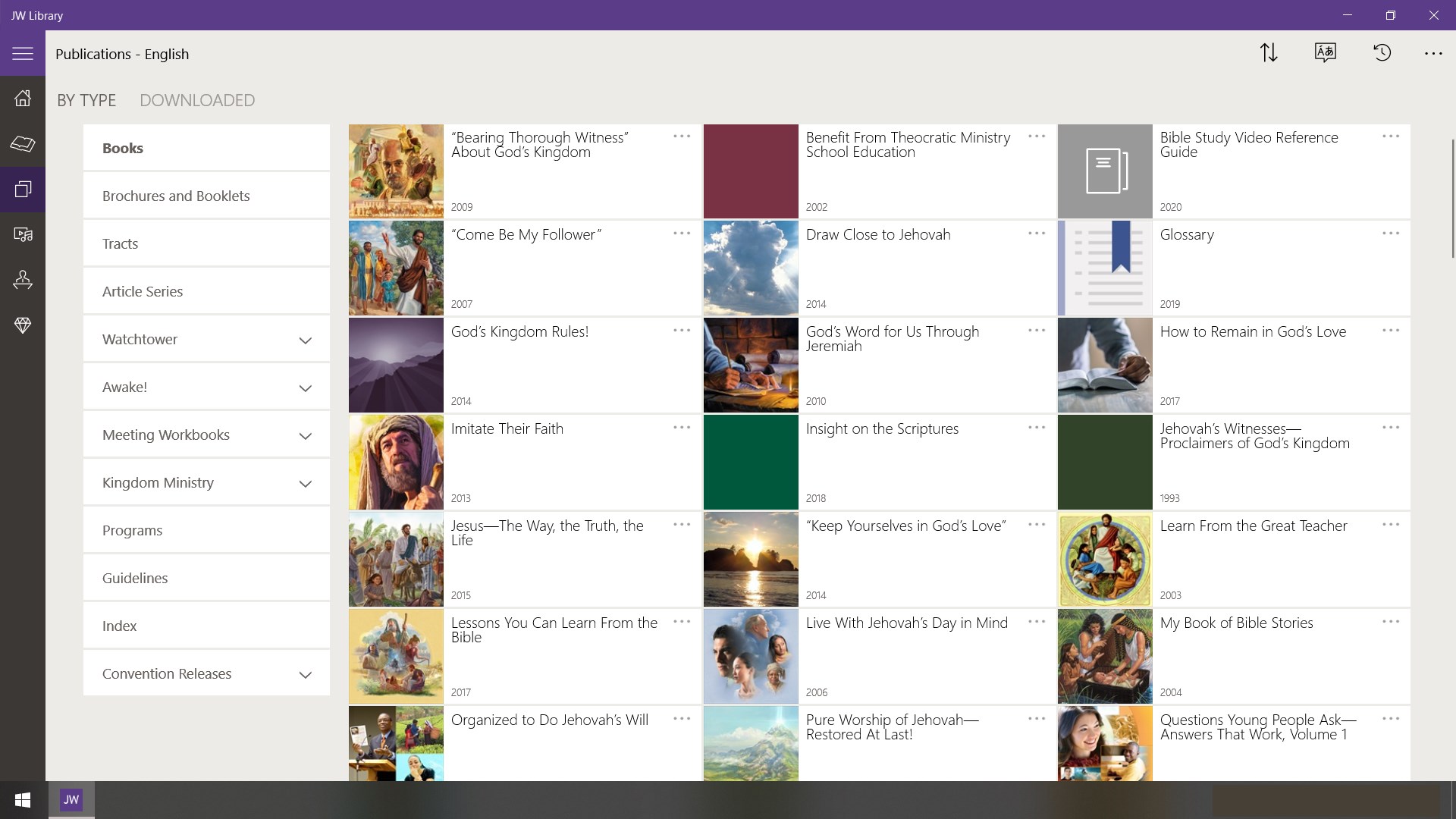The height and width of the screenshot is (819, 1456).
Task: Open Imitate Their Faith book cover
Action: point(396,462)
